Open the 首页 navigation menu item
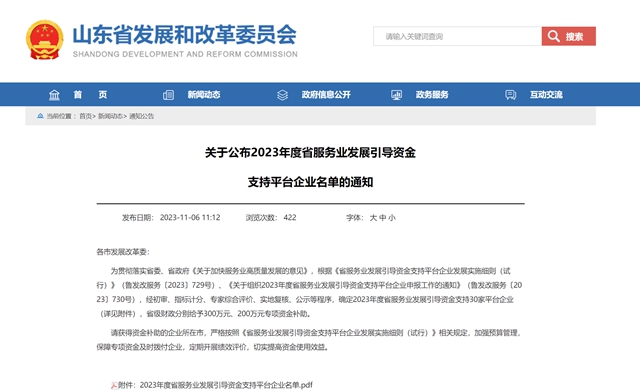This screenshot has height=392, width=640. pos(90,95)
